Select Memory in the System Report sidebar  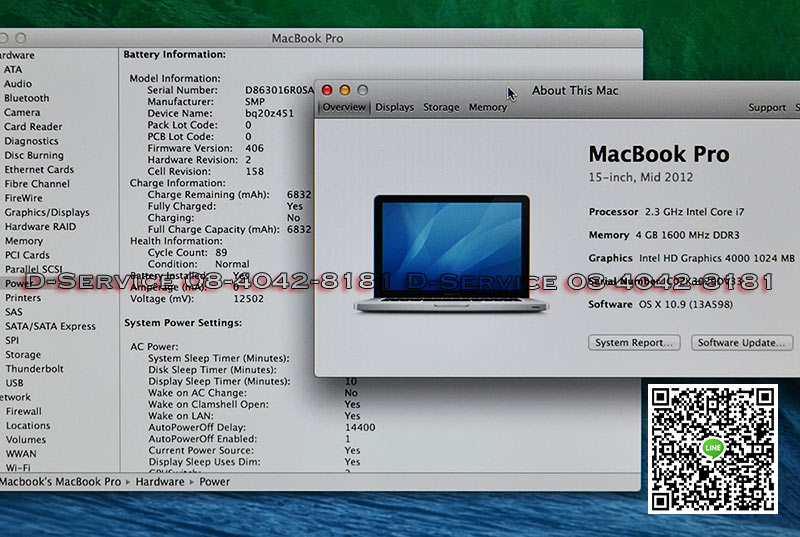(24, 241)
